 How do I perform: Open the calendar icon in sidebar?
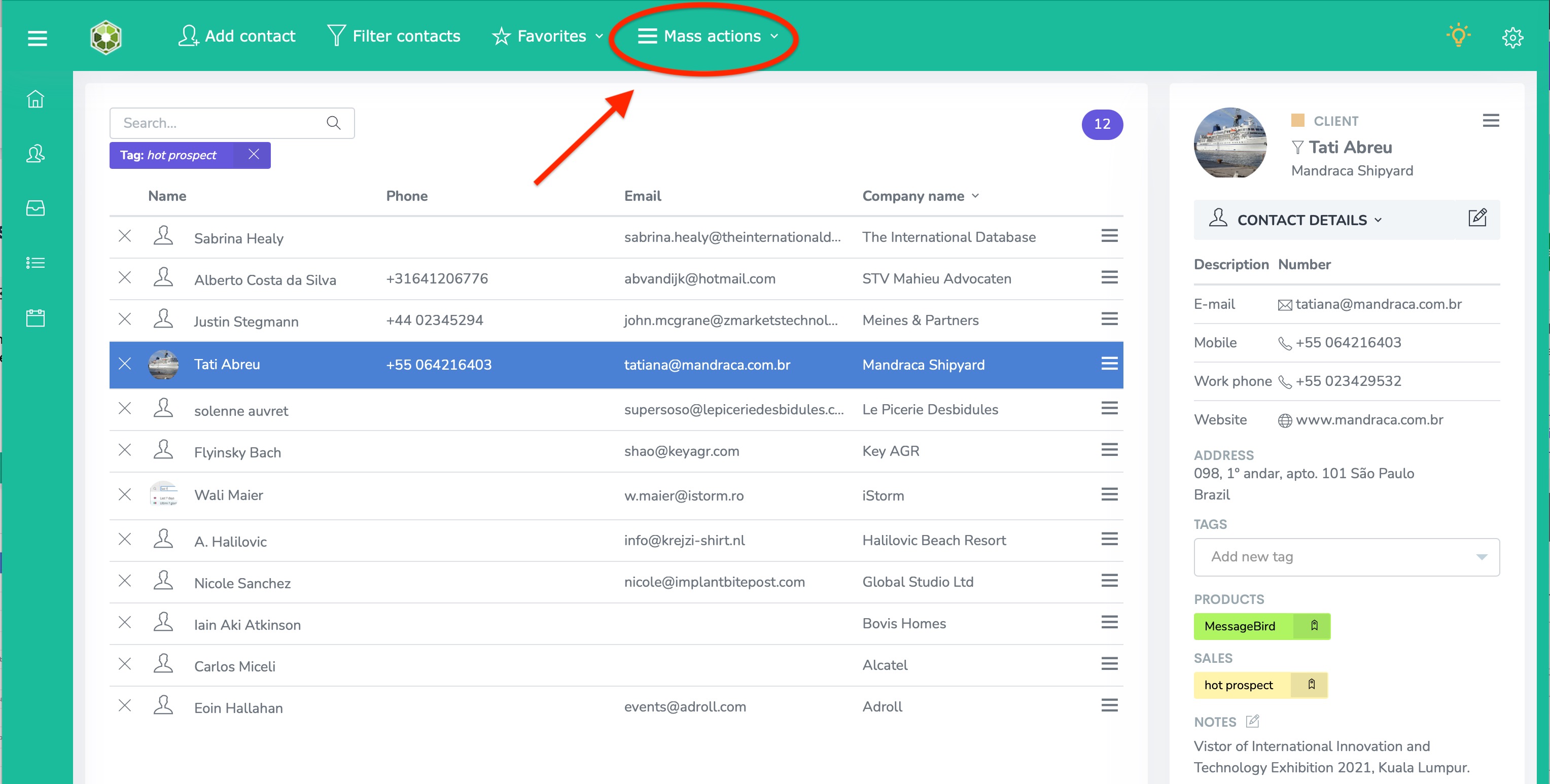36,317
